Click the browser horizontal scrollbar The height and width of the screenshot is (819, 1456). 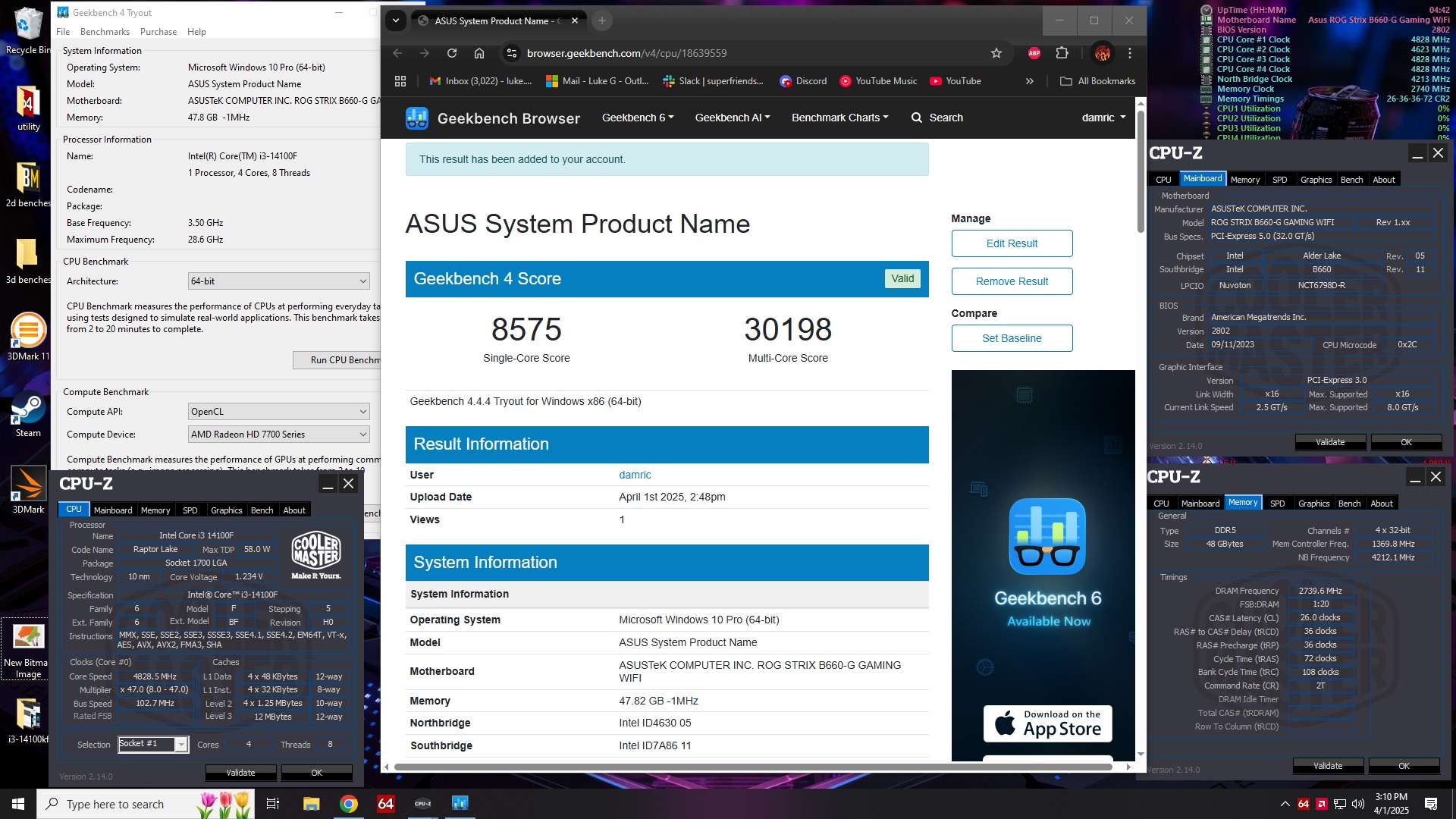pos(754,767)
